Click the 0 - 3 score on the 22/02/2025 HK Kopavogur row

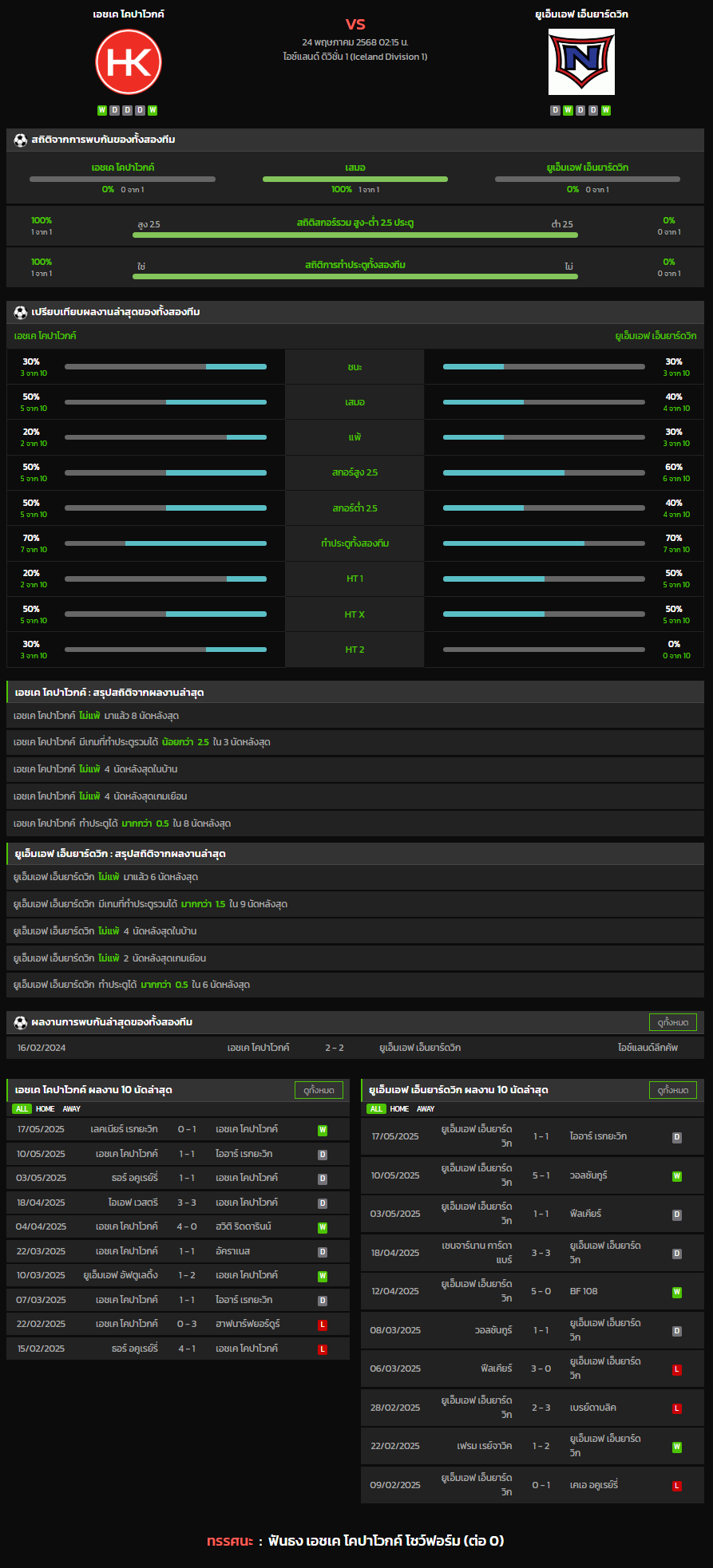click(187, 1325)
